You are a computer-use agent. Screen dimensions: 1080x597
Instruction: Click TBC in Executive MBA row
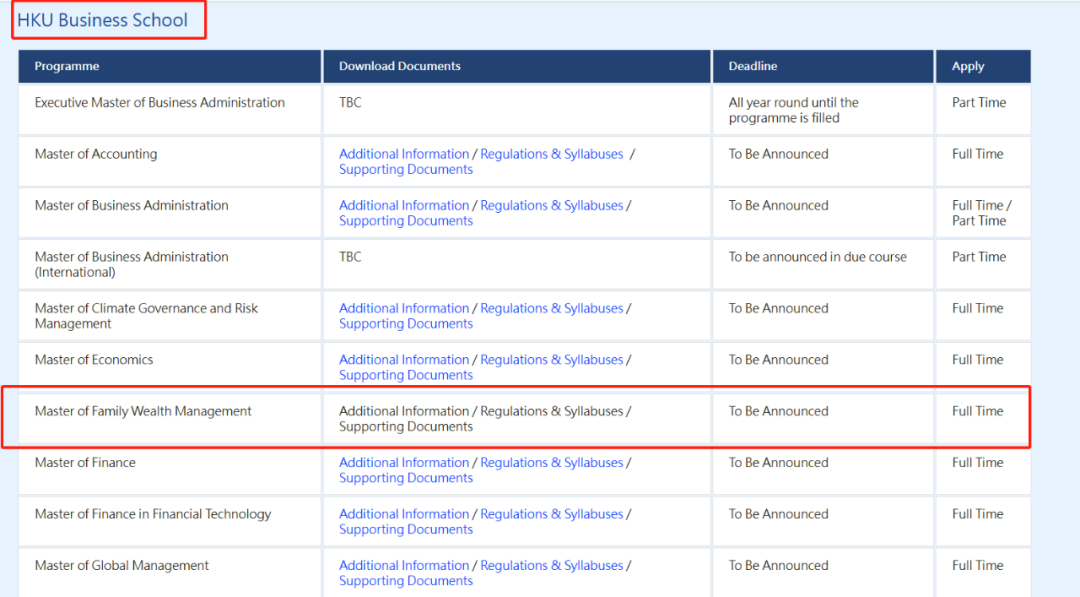[350, 103]
